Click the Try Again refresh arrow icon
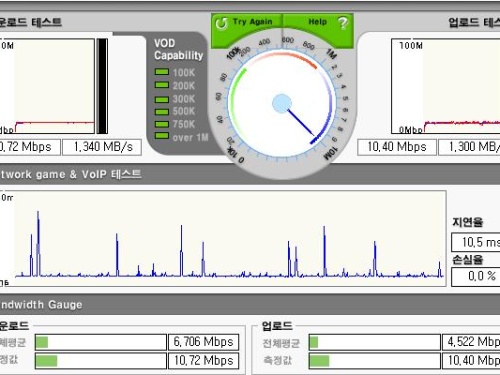 [221, 23]
